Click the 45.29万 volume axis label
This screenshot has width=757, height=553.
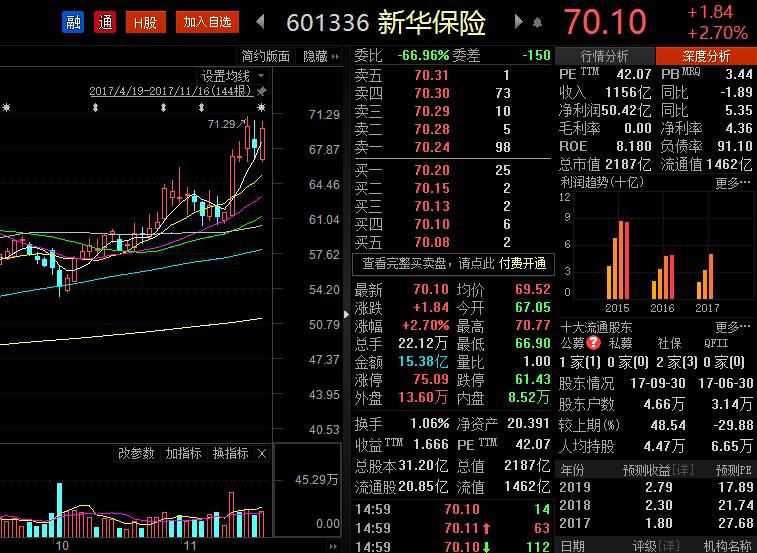tap(317, 480)
